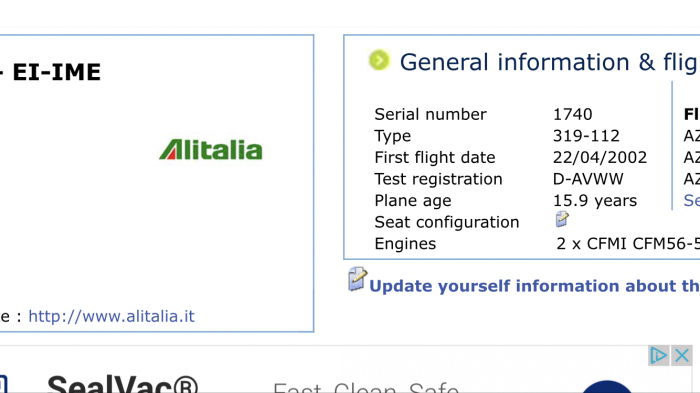Click the plane age value 15.9 years

coord(595,201)
